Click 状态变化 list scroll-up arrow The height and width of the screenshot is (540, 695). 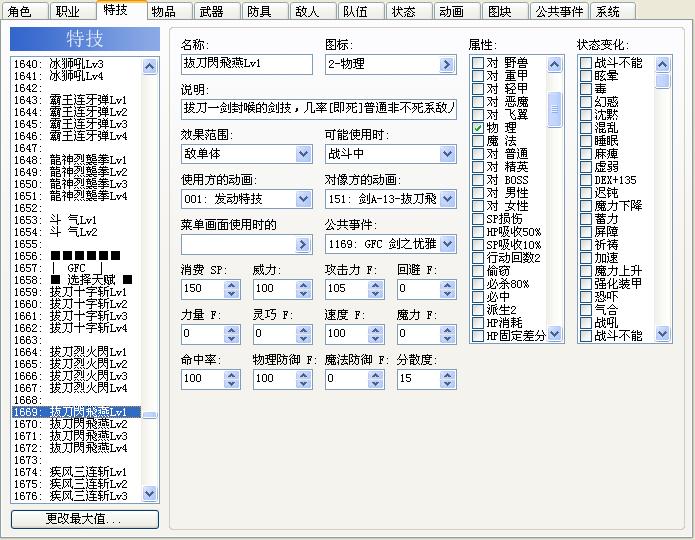point(662,65)
